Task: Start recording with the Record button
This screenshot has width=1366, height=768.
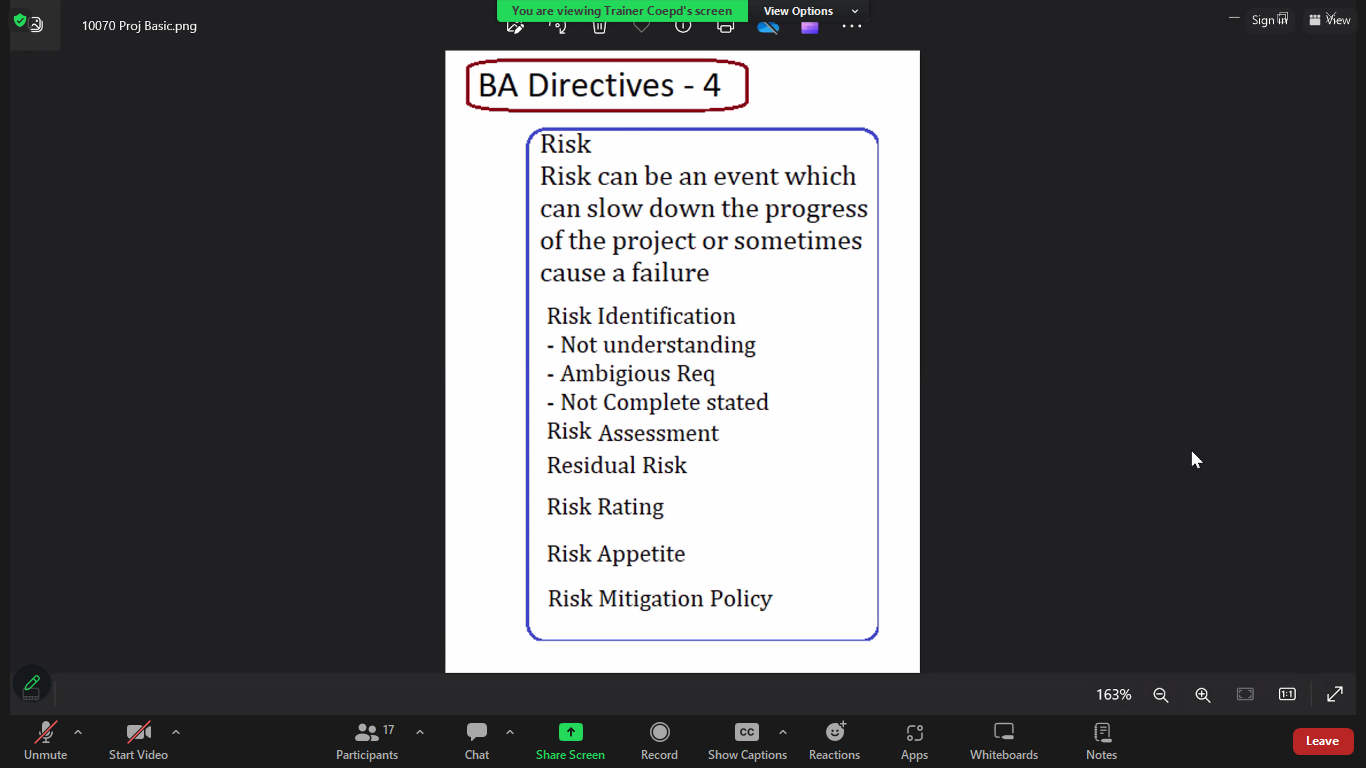Action: coord(659,741)
